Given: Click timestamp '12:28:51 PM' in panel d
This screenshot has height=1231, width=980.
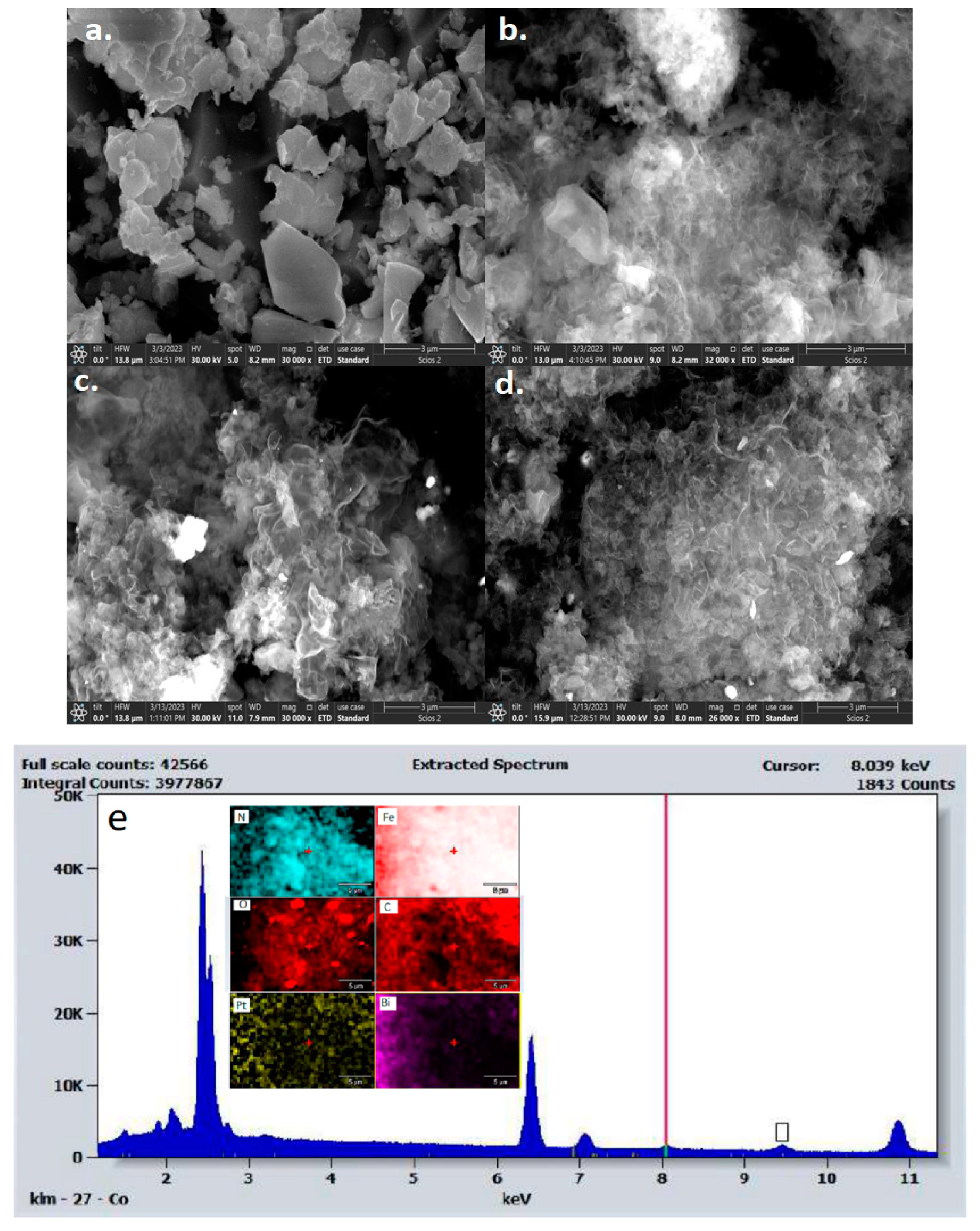Looking at the screenshot, I should 590,718.
